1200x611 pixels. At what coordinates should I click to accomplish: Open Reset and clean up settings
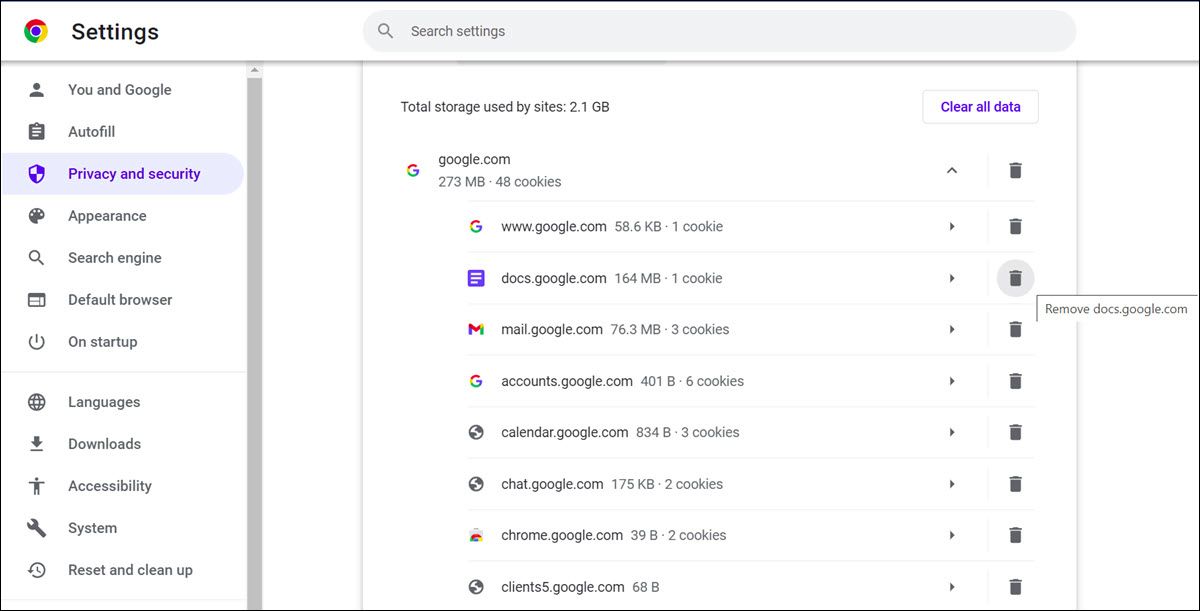coord(129,569)
